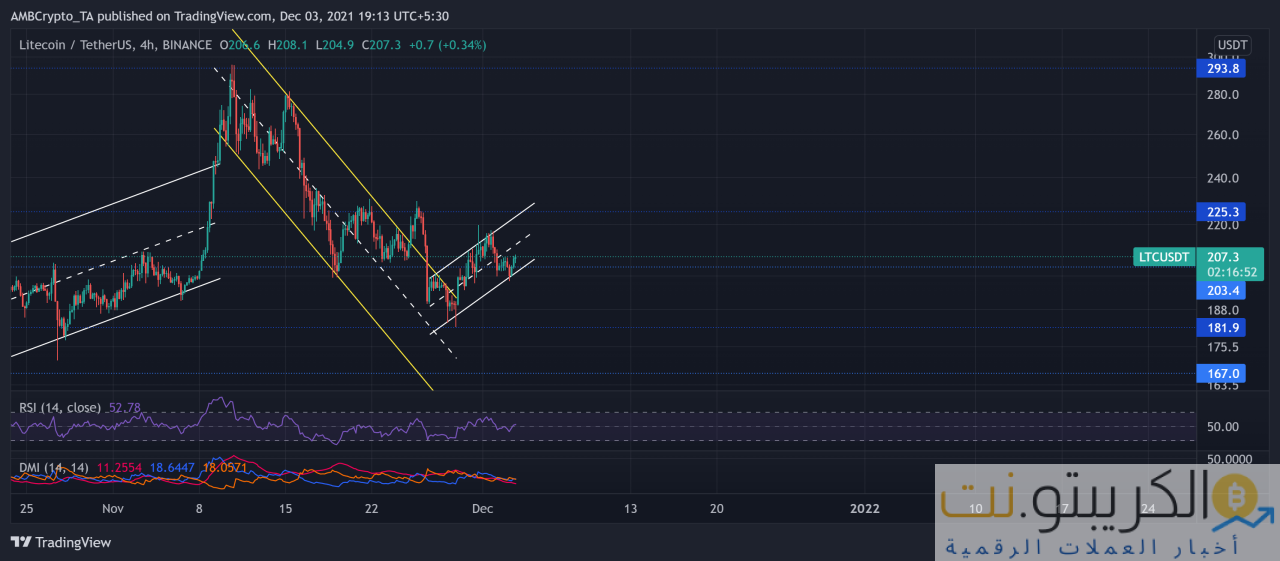
Task: Click the TradingView text at bottom left
Action: click(x=73, y=542)
